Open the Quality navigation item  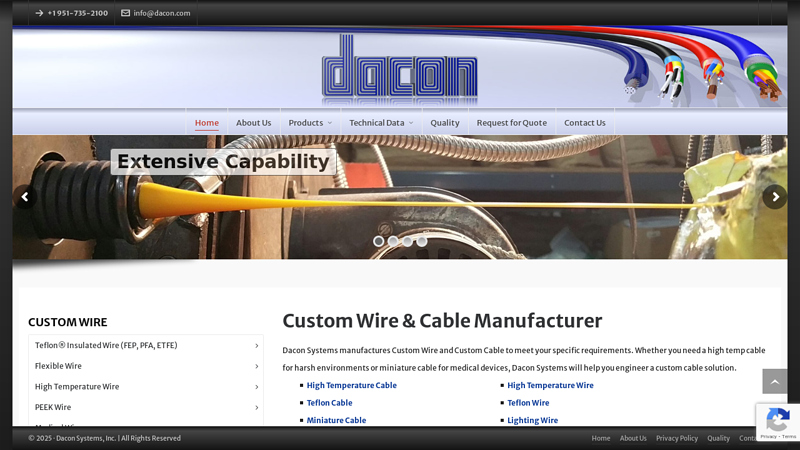pos(445,123)
